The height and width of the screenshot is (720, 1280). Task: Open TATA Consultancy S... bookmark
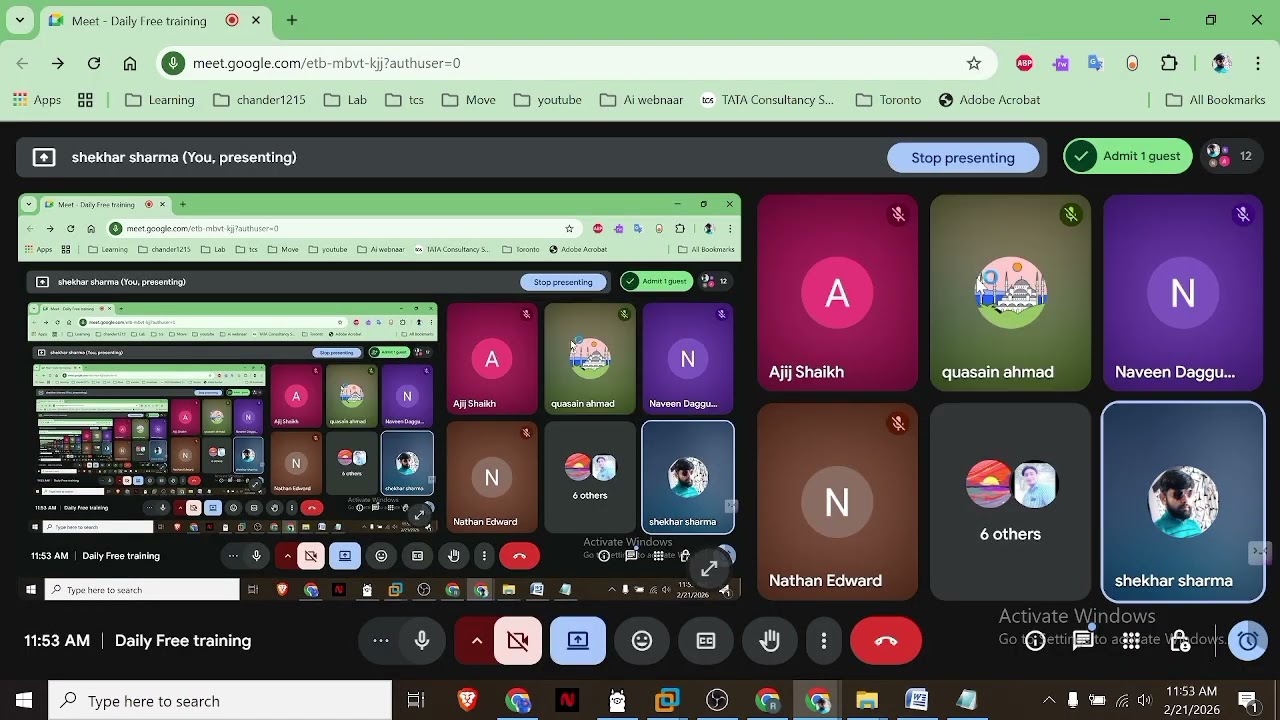point(767,100)
